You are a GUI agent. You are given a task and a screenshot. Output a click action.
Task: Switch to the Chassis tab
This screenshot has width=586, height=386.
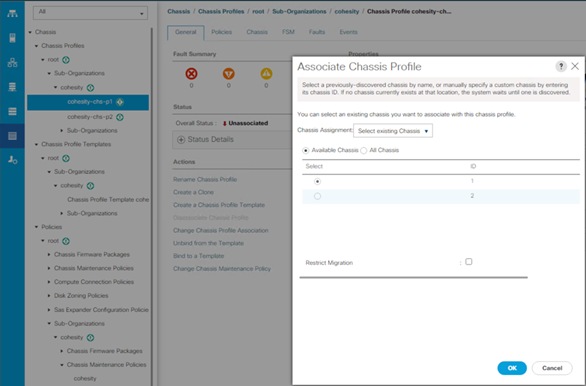pyautogui.click(x=257, y=32)
